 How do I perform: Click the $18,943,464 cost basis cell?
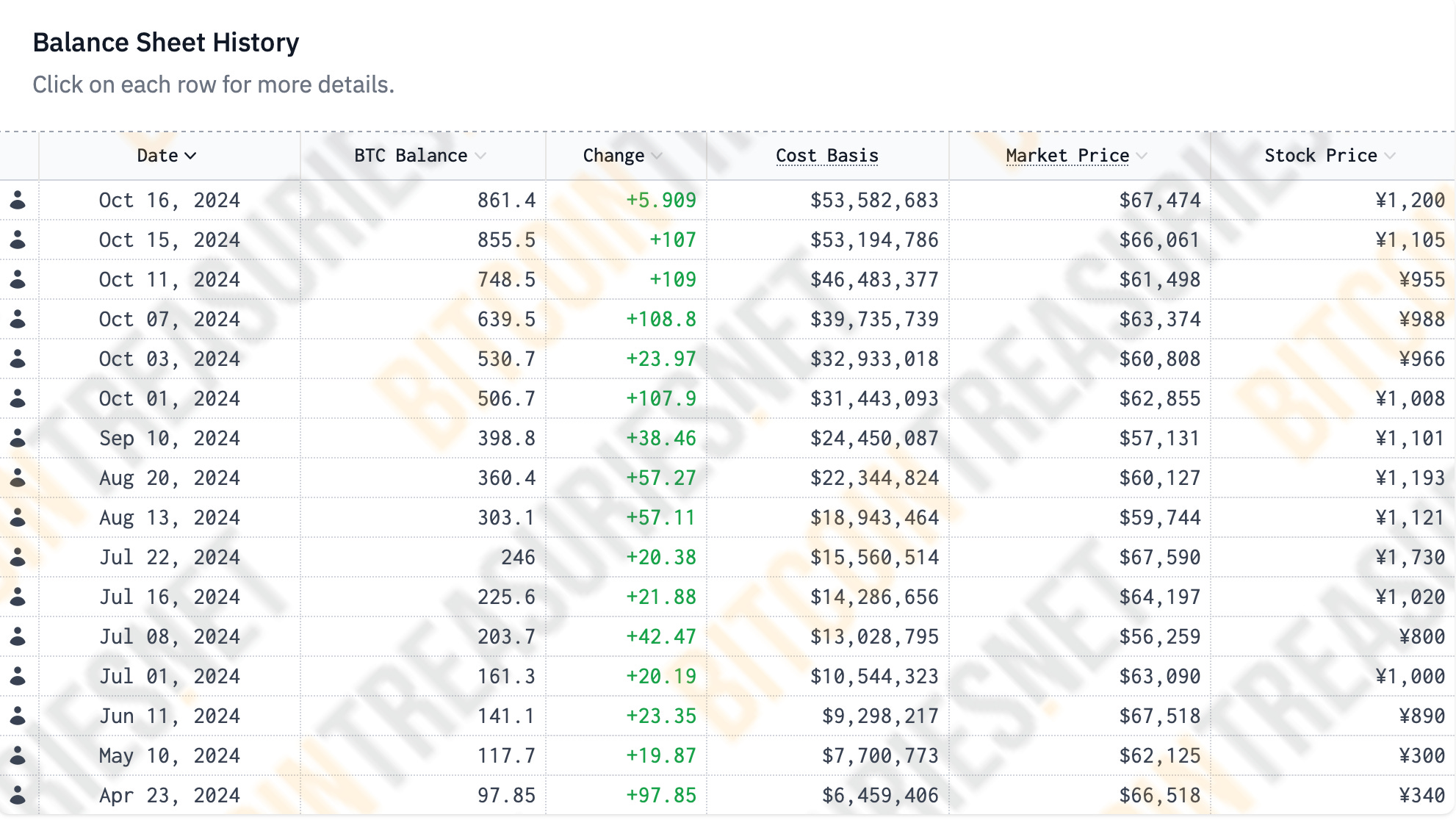click(x=873, y=517)
